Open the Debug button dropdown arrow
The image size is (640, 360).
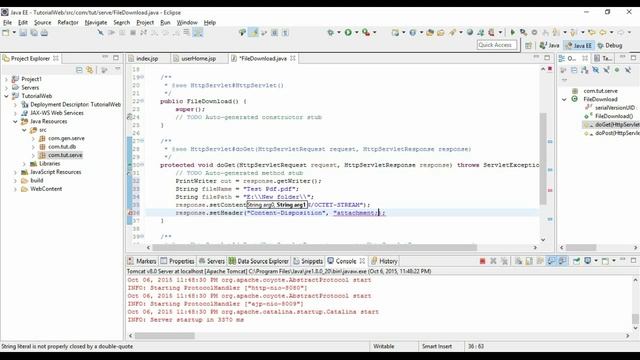point(339,33)
